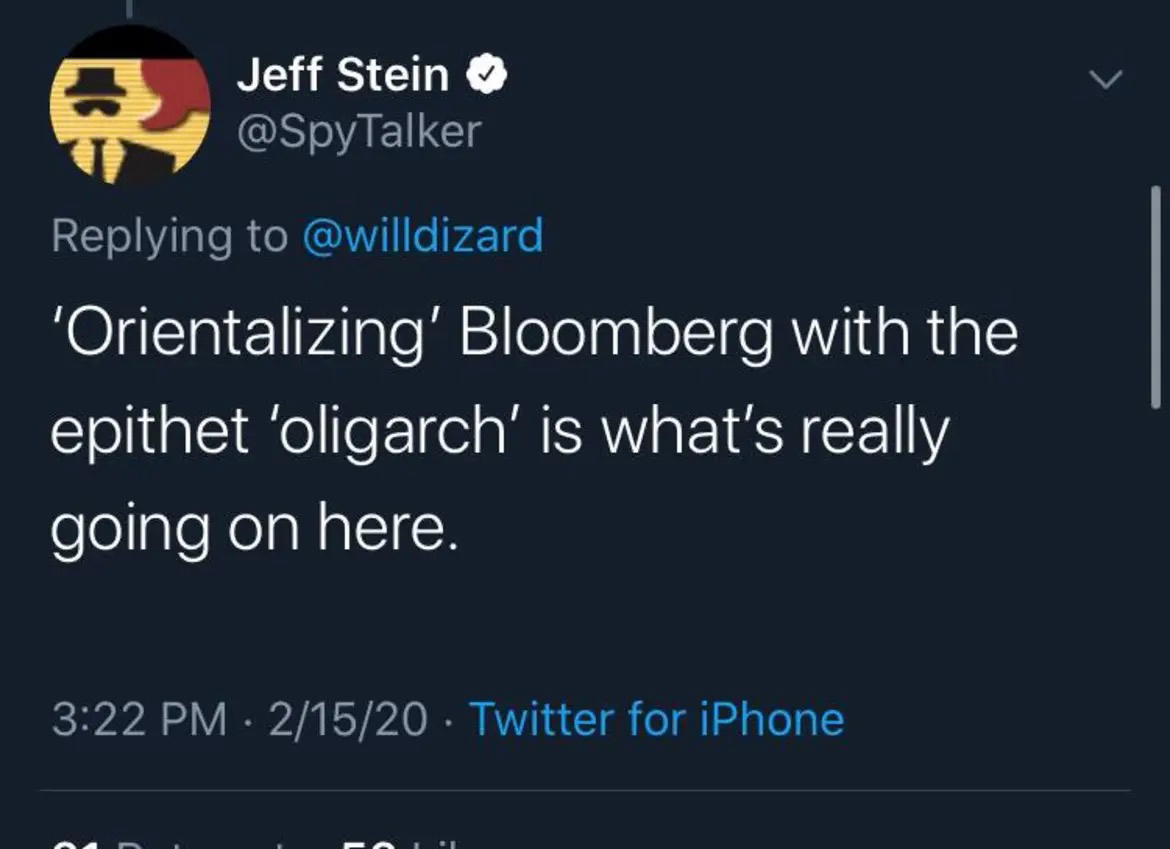Click the 3:22 PM timestamp
The width and height of the screenshot is (1170, 849).
point(138,719)
